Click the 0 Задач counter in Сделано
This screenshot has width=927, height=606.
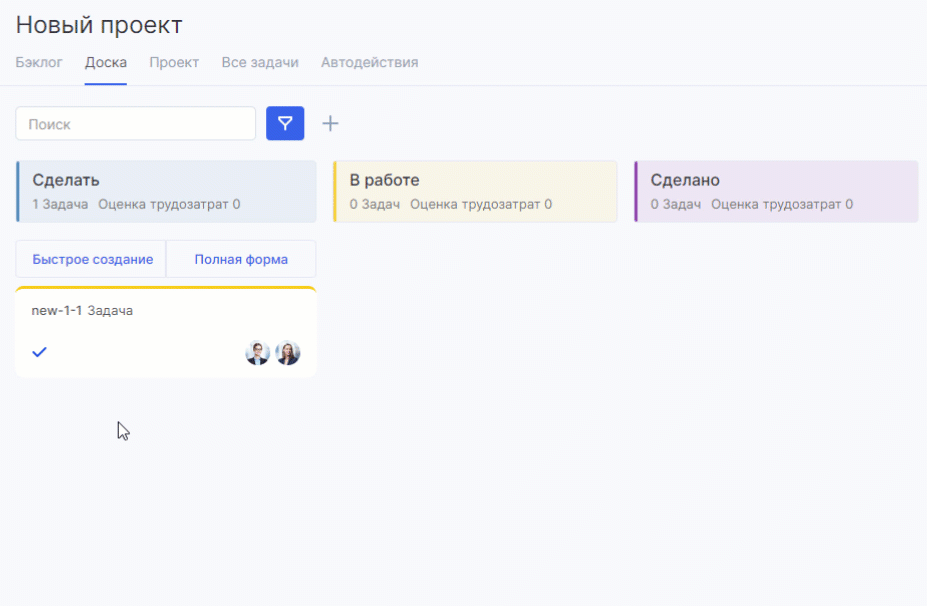(676, 204)
